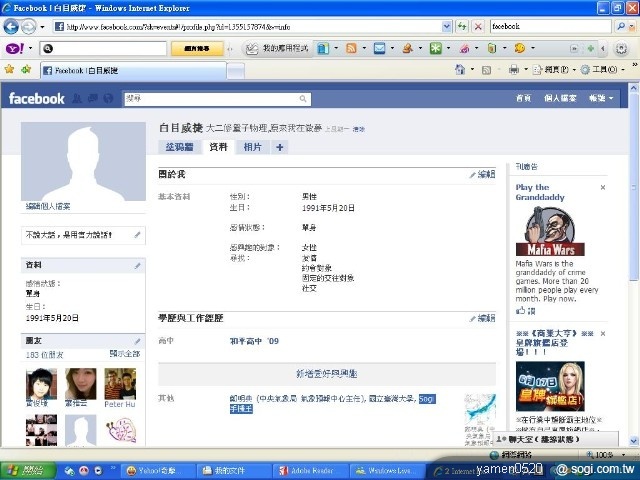Viewport: 640px width, 480px height.
Task: Open the address bar dropdown arrow
Action: tap(447, 27)
